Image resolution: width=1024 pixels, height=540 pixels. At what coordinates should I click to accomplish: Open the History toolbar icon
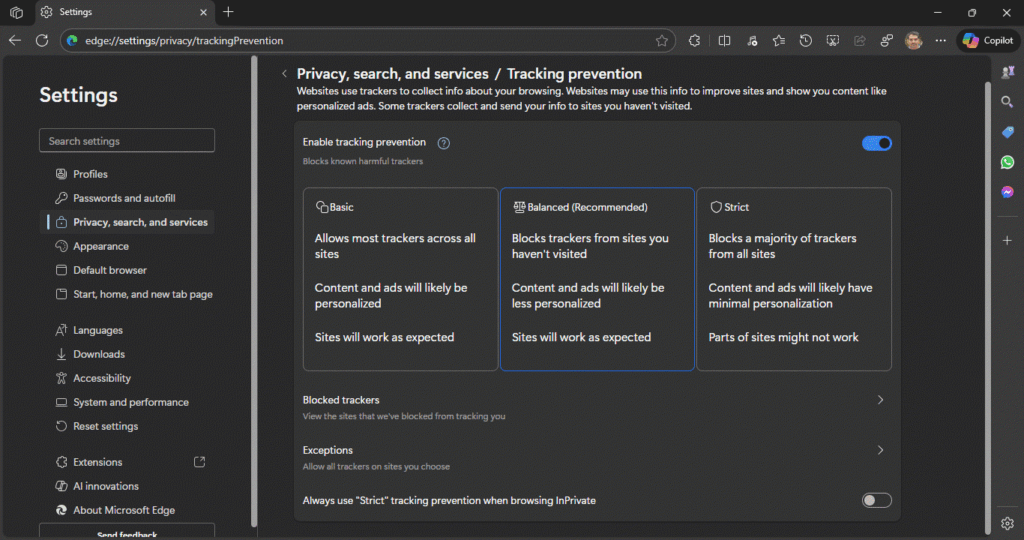pos(806,40)
